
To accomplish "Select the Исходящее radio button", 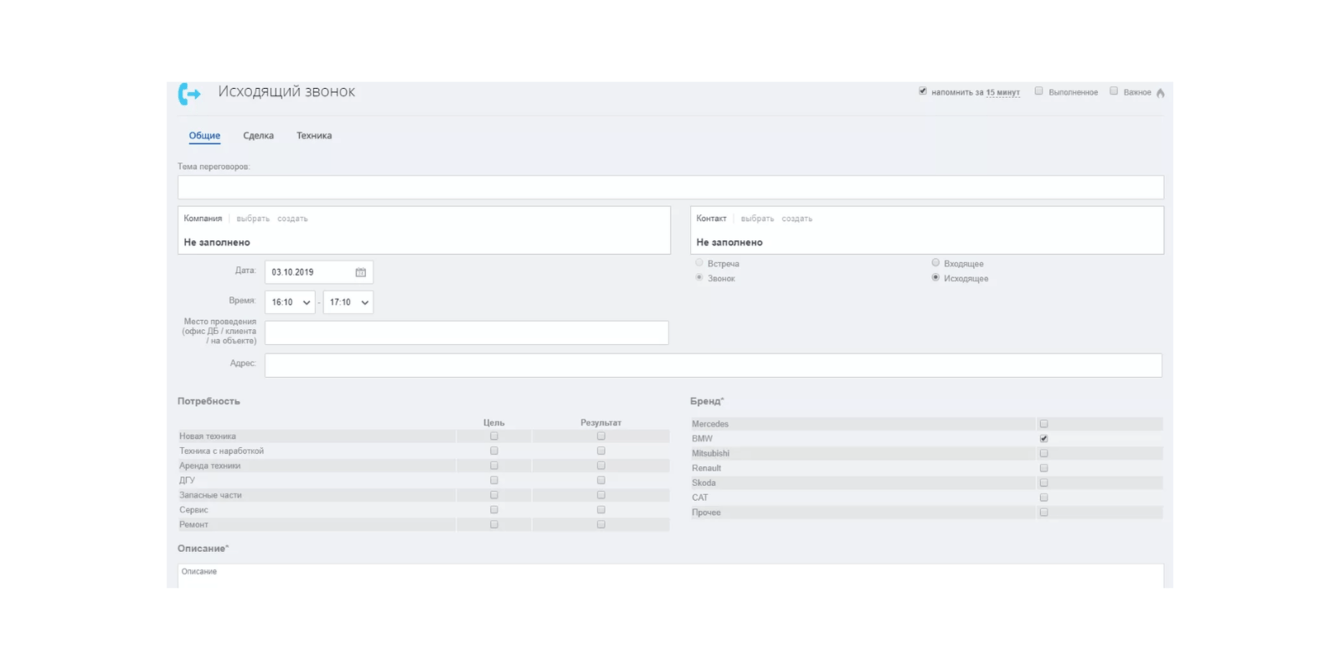I will [x=936, y=278].
